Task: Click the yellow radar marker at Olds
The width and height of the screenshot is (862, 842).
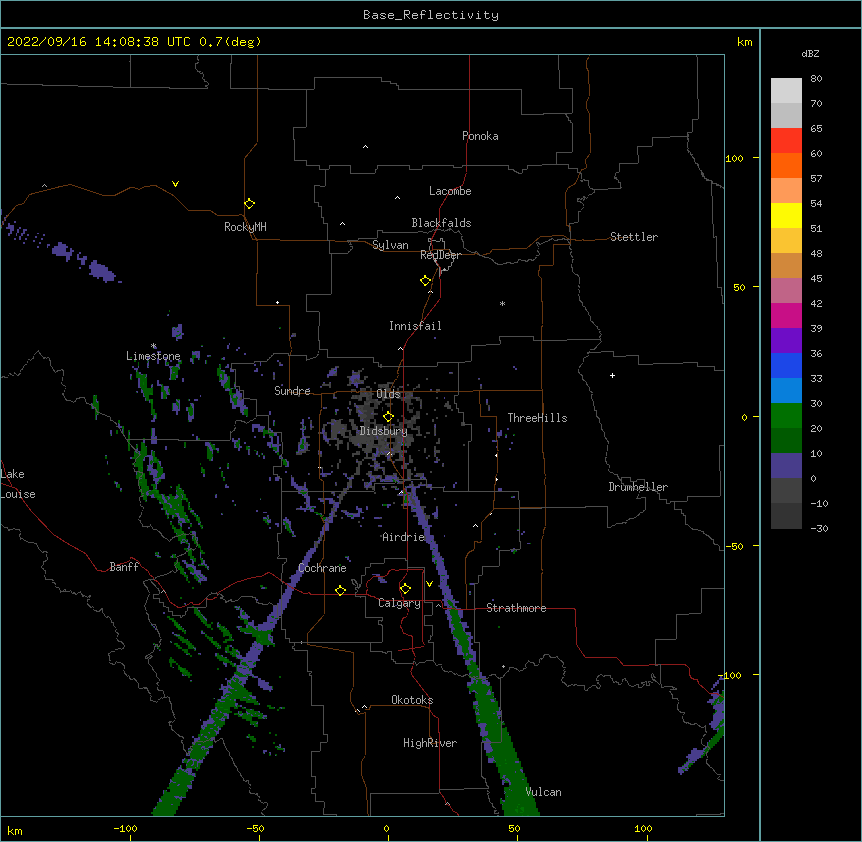Action: 388,417
